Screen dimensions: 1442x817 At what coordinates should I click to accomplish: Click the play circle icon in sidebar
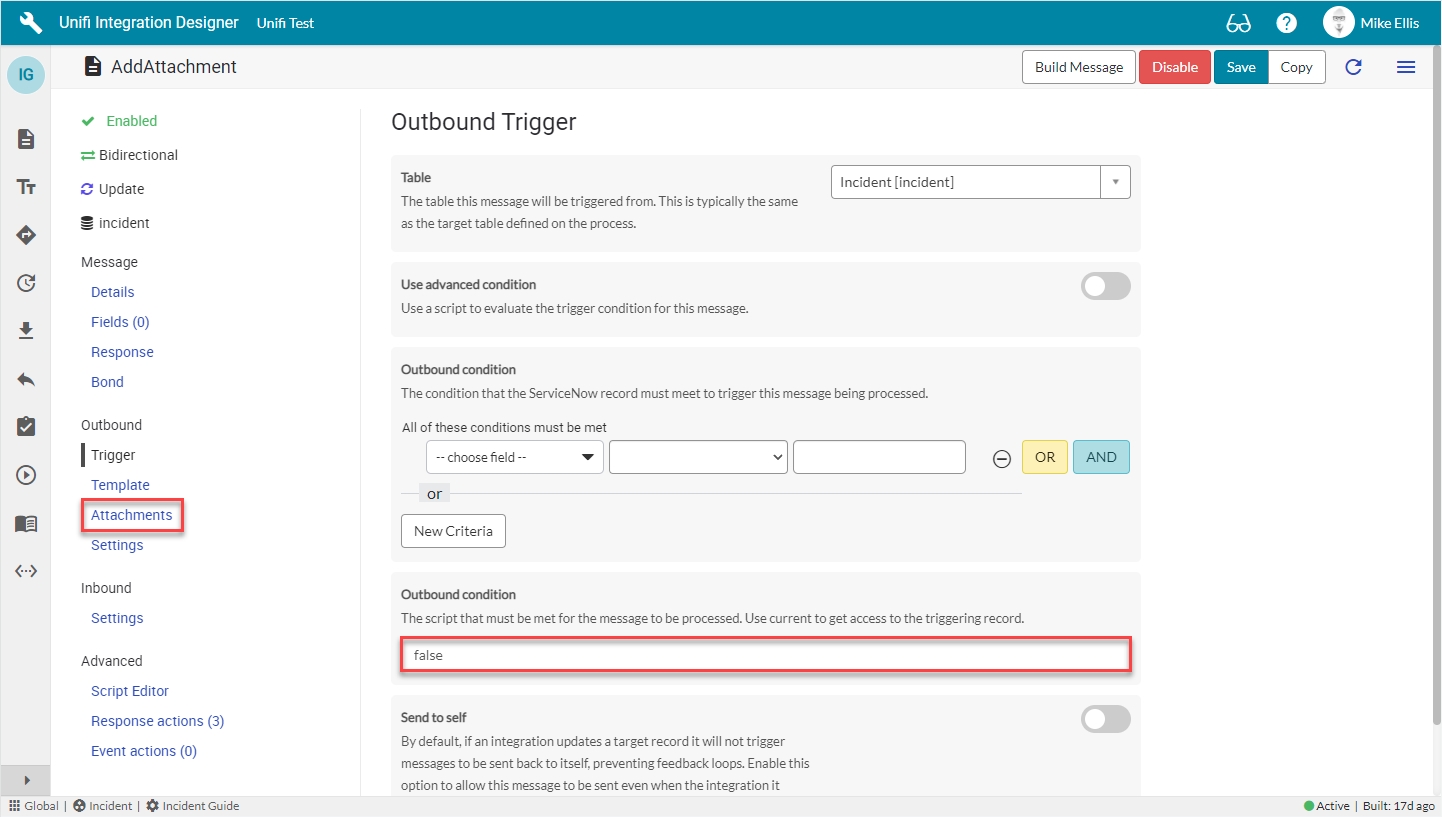[26, 475]
